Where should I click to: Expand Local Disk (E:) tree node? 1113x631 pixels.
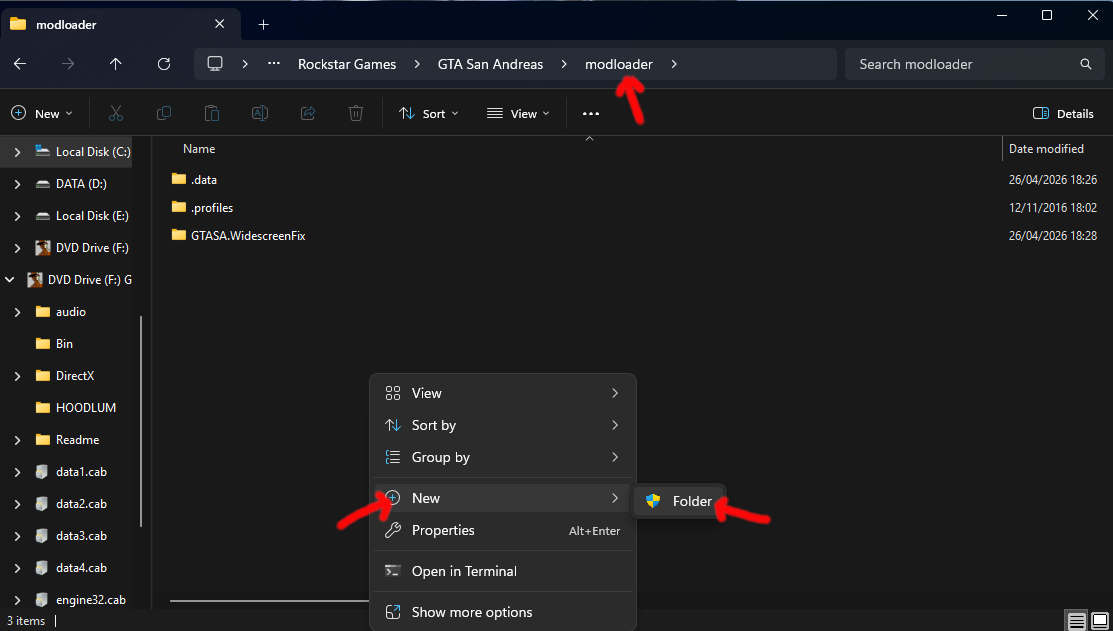coord(18,216)
